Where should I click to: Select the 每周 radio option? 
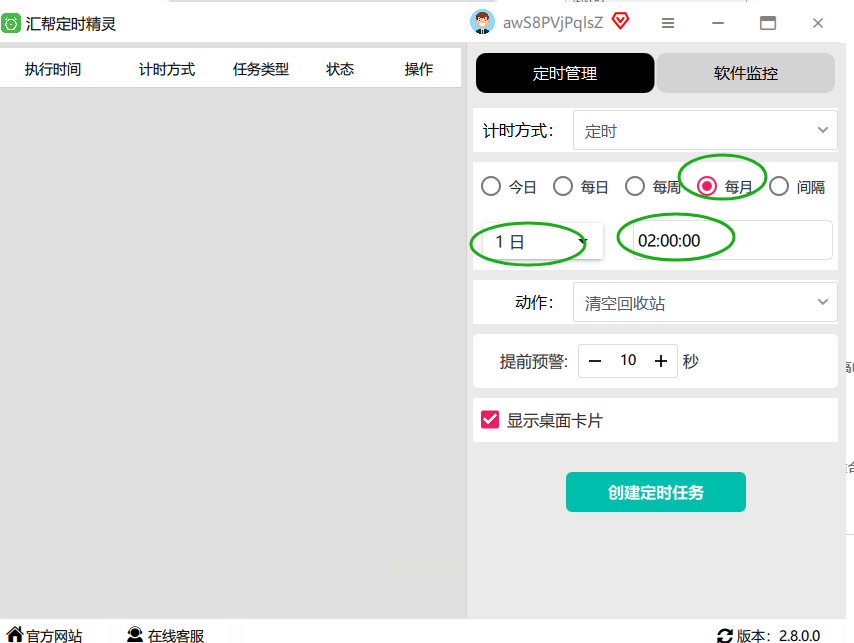click(x=635, y=186)
